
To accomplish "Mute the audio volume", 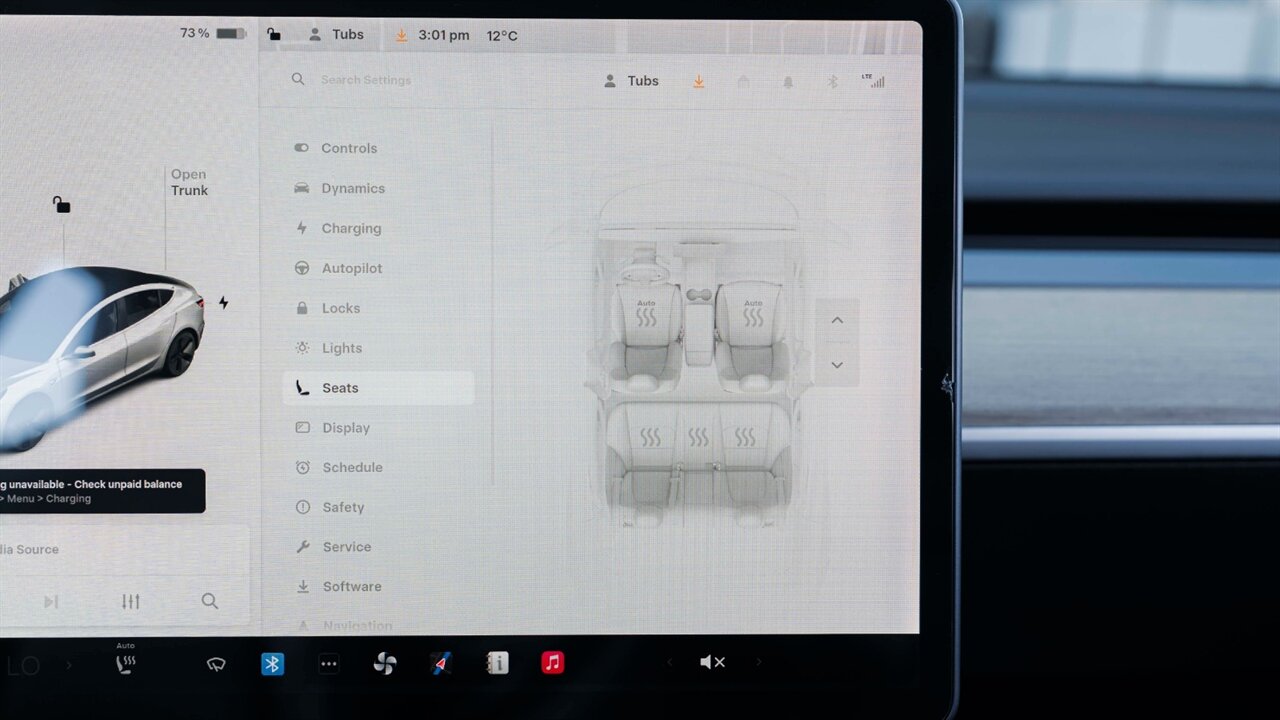I will coord(713,662).
